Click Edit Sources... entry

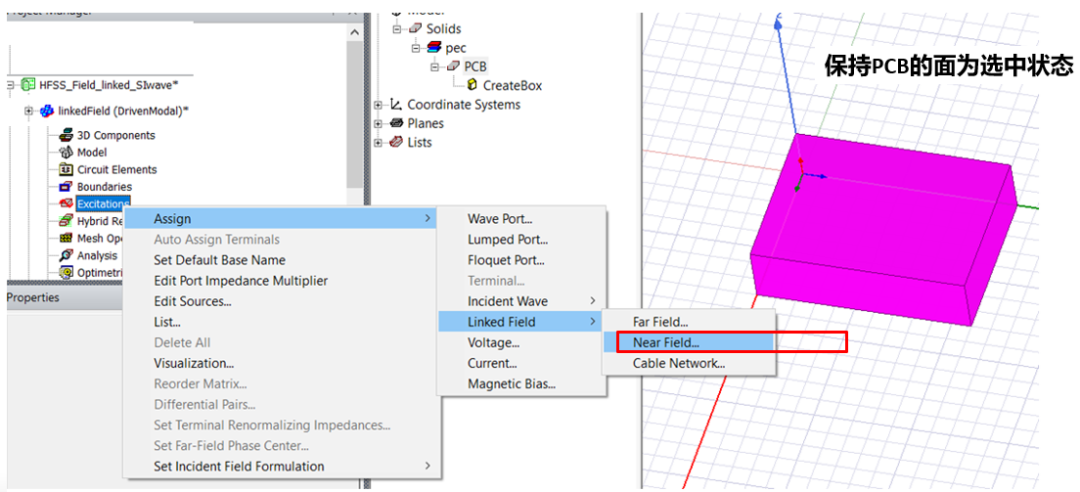point(280,301)
